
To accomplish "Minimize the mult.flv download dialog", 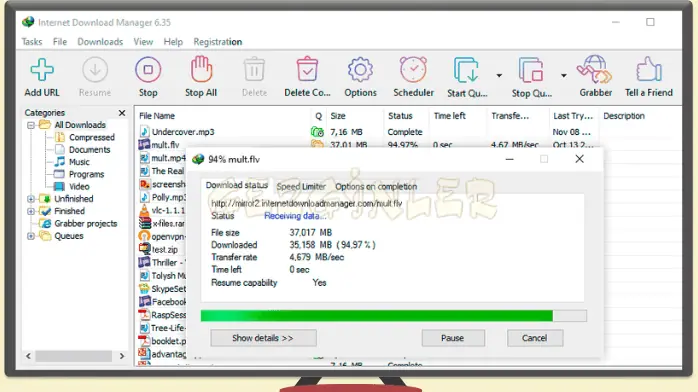I will [x=510, y=159].
